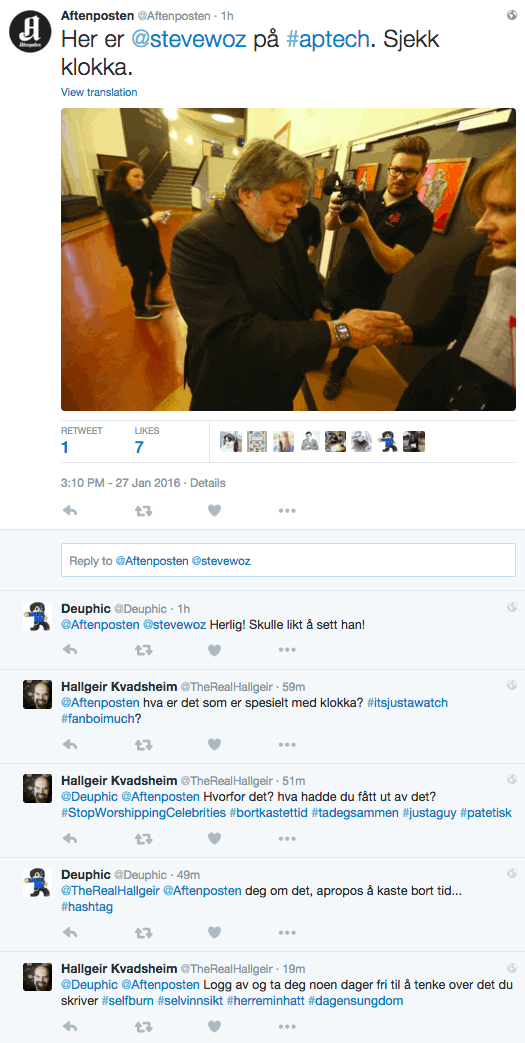The width and height of the screenshot is (525, 1043).
Task: Reply to Hallgeir's #patetisk tweet
Action: [x=70, y=838]
